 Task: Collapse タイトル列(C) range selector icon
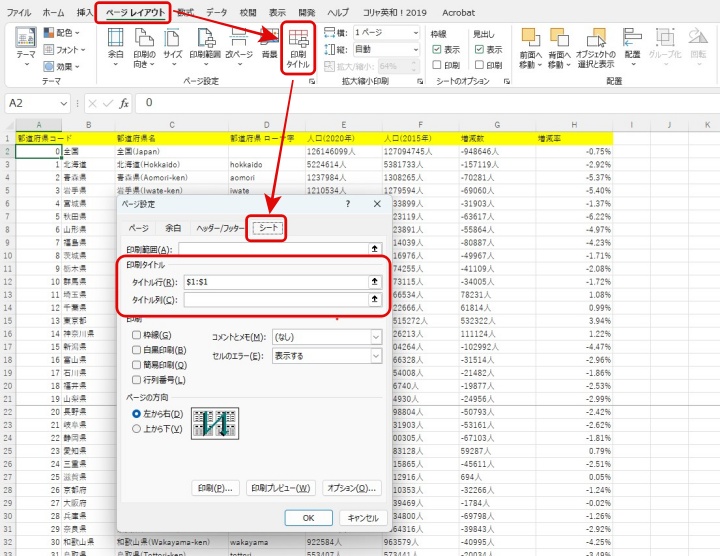coord(375,299)
